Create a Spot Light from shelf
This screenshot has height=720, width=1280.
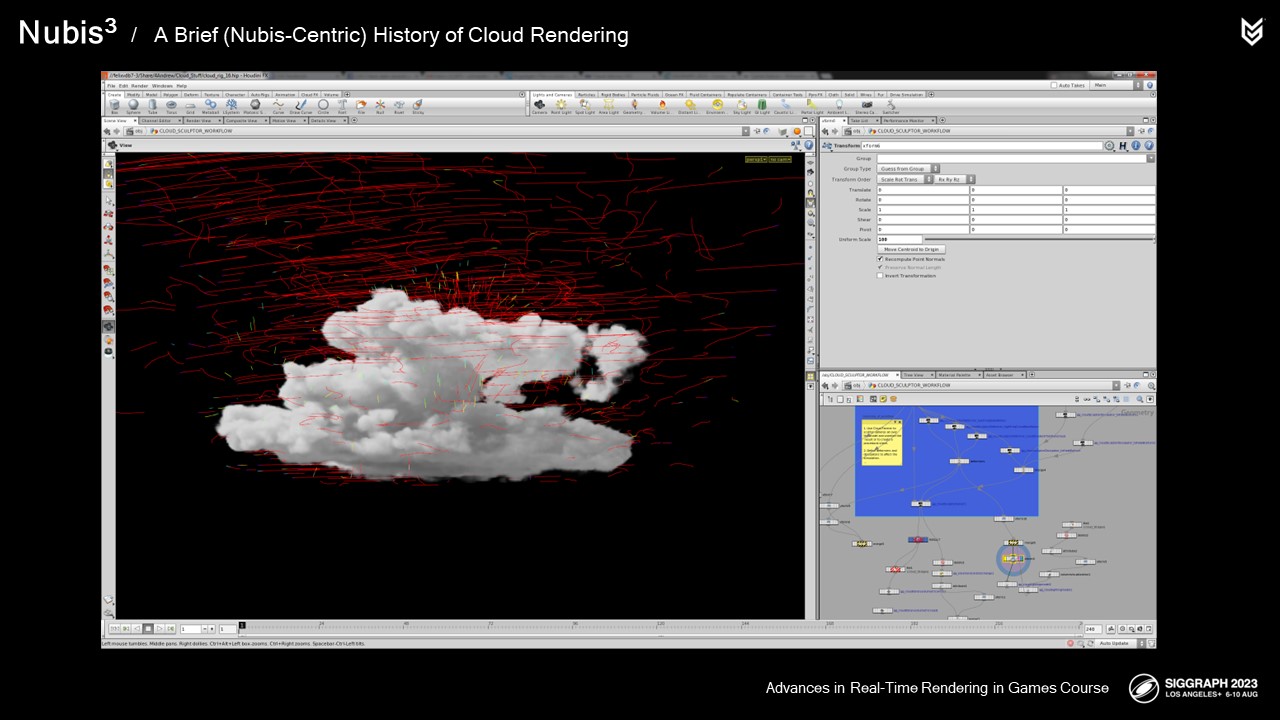[x=586, y=106]
